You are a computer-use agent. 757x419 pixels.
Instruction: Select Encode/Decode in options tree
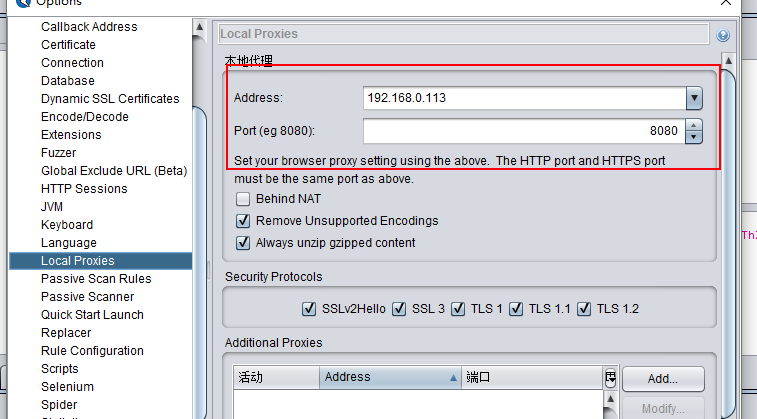[x=84, y=117]
